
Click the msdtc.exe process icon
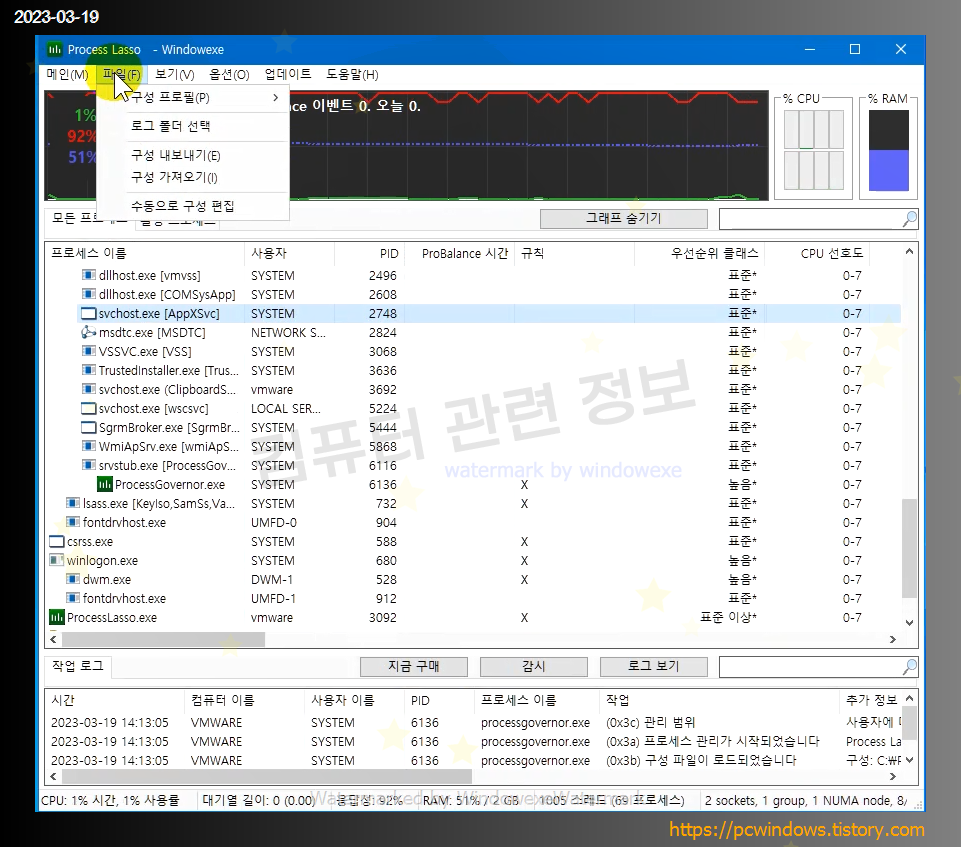[89, 332]
